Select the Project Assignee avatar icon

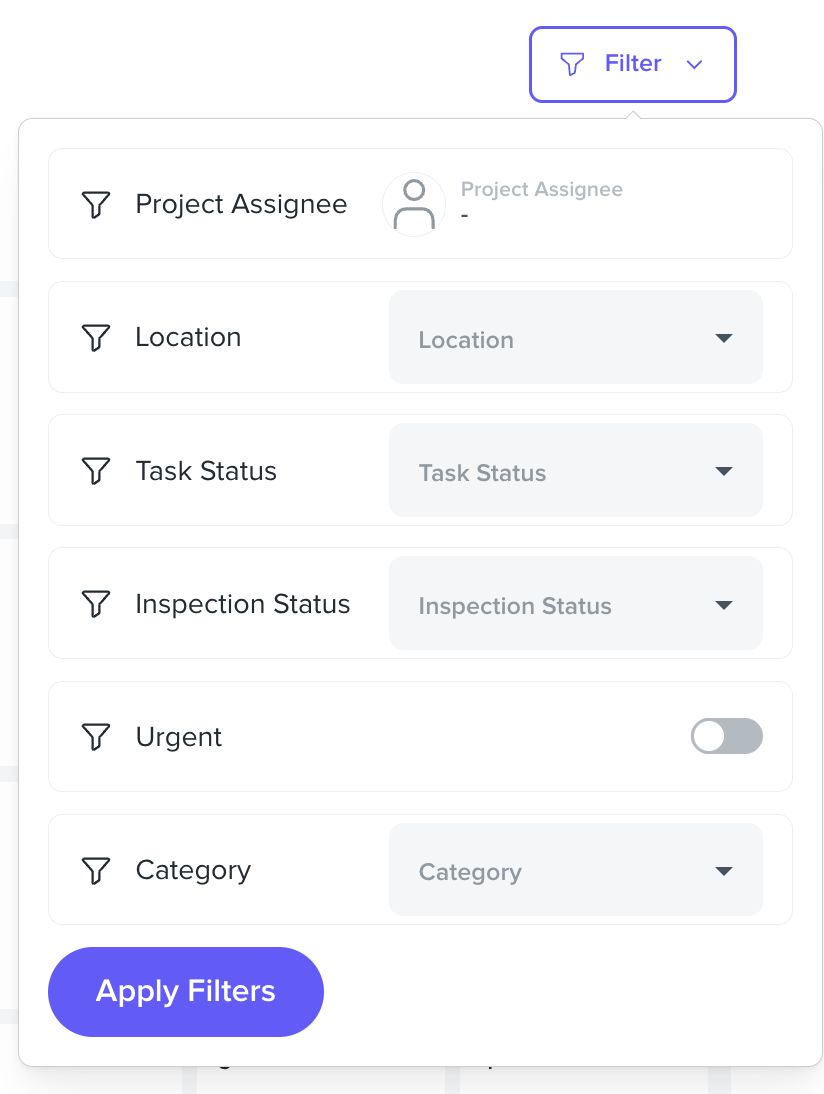[414, 204]
